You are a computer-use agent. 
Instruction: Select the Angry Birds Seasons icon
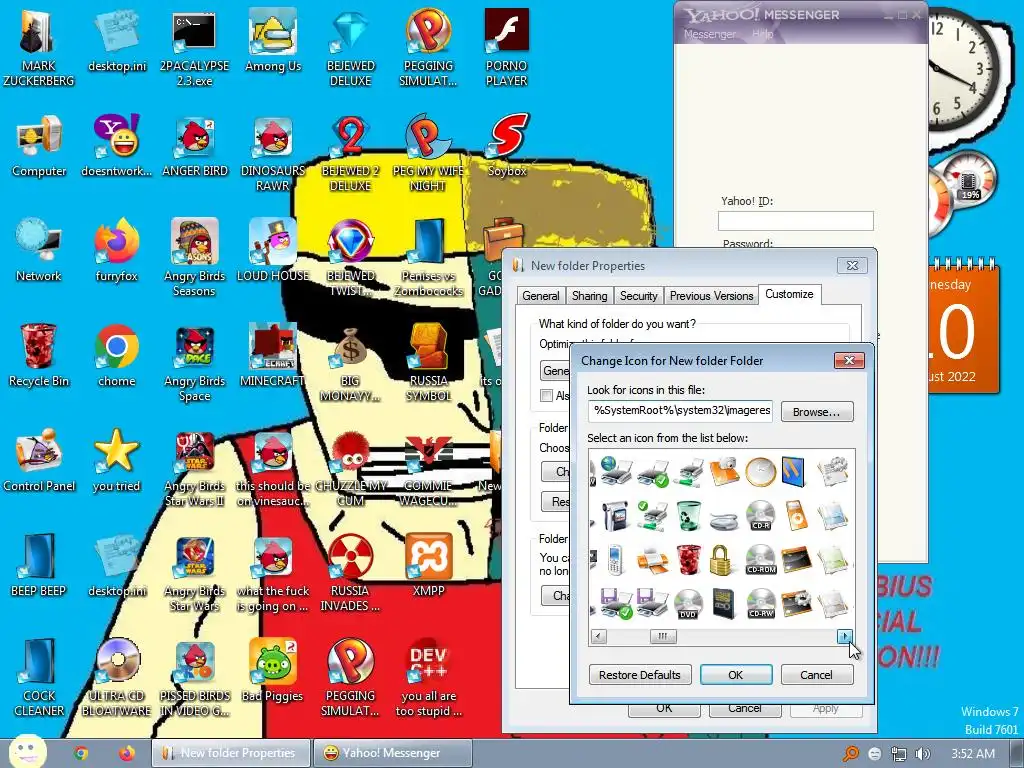[195, 259]
